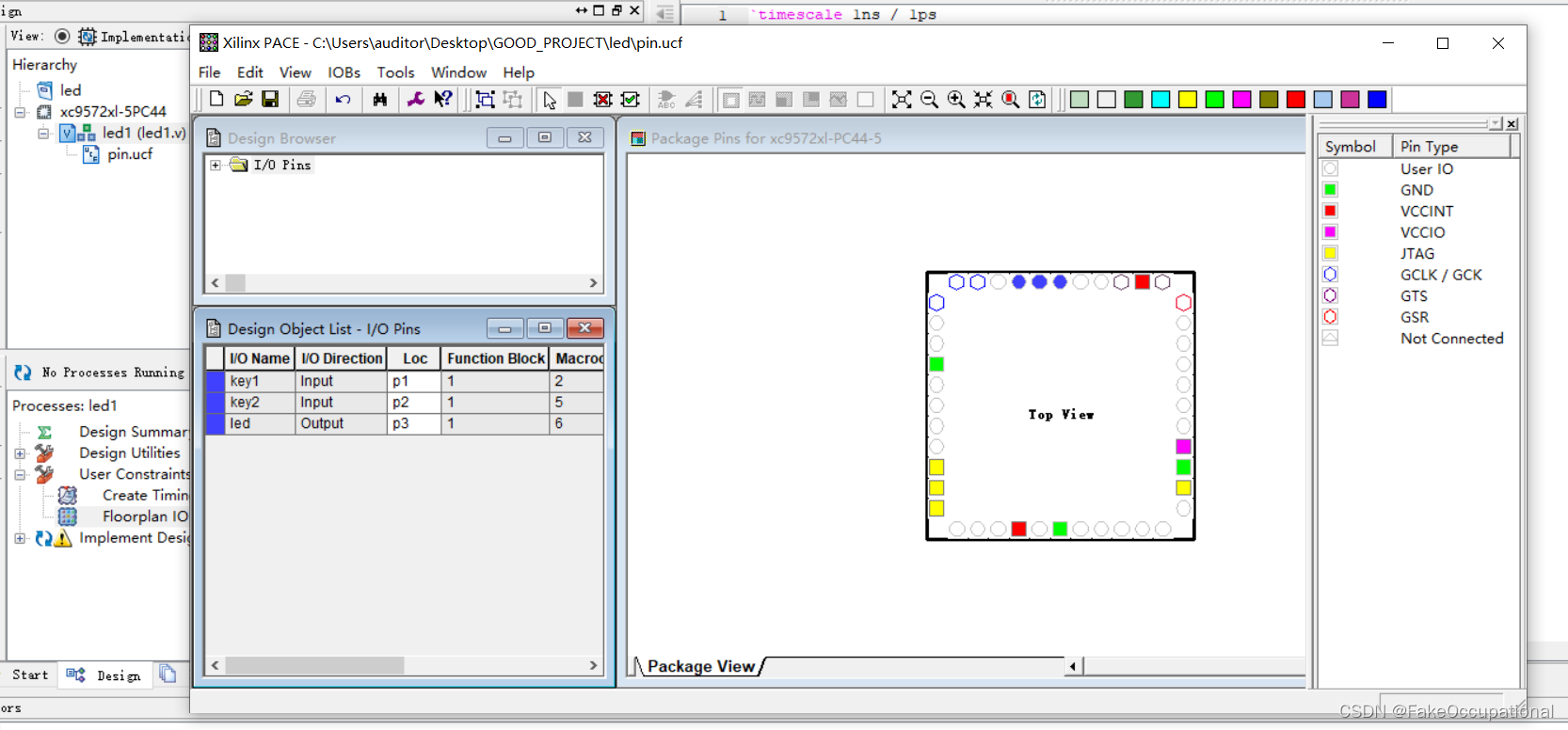1568x730 pixels.
Task: Expand the I/O Pins folder node
Action: click(216, 165)
